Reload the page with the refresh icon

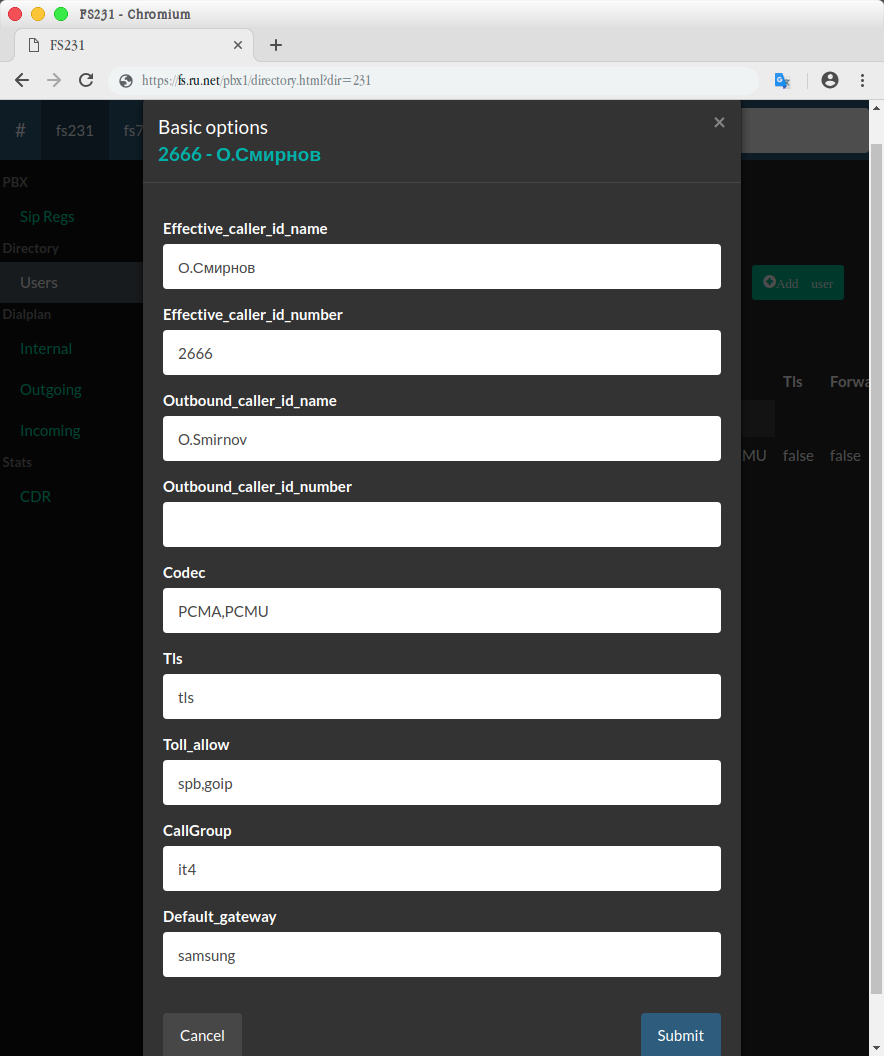(86, 81)
